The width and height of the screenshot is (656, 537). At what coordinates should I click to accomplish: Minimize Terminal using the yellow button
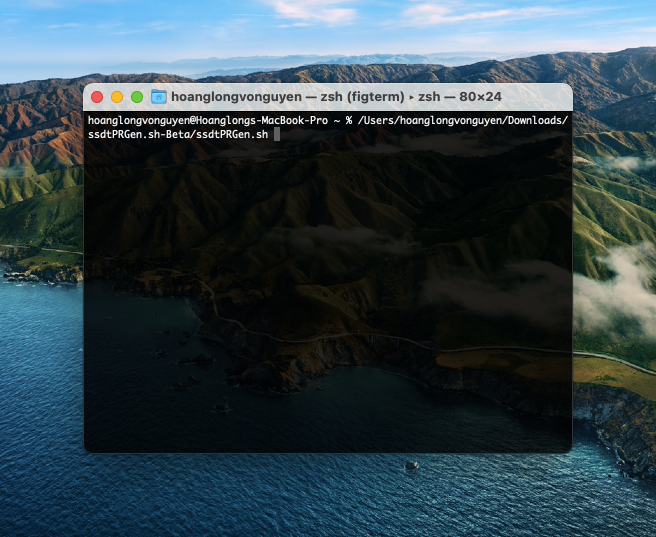coord(117,97)
